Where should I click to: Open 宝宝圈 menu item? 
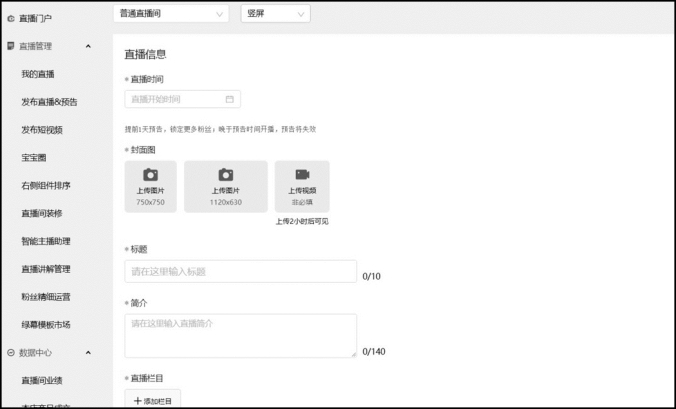[x=34, y=158]
